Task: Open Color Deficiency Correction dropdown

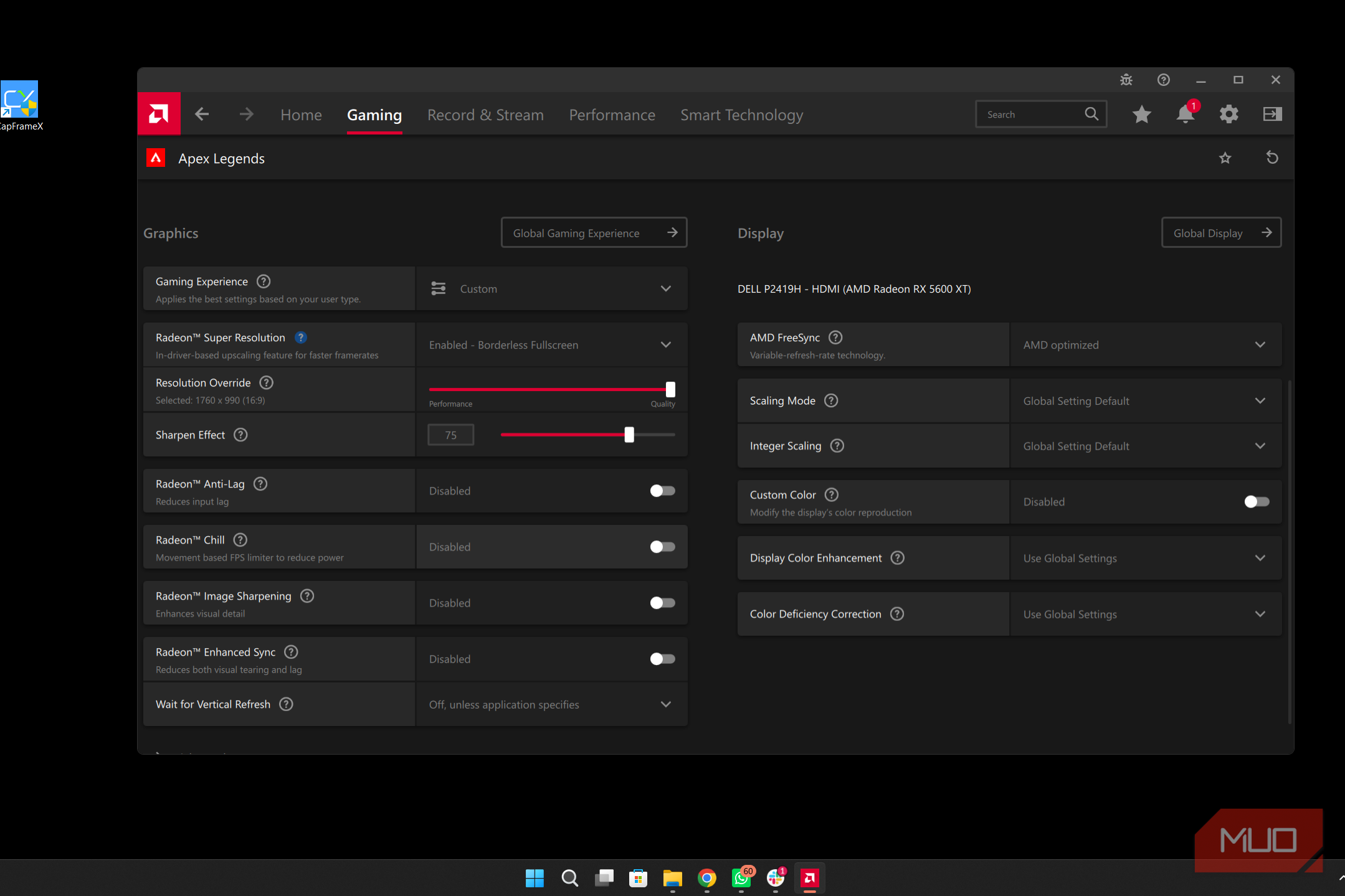Action: pyautogui.click(x=1146, y=614)
